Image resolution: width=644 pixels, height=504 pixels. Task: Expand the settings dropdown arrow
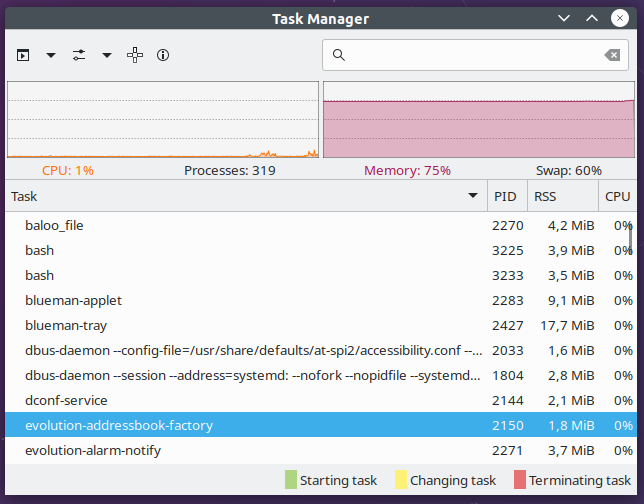[107, 55]
